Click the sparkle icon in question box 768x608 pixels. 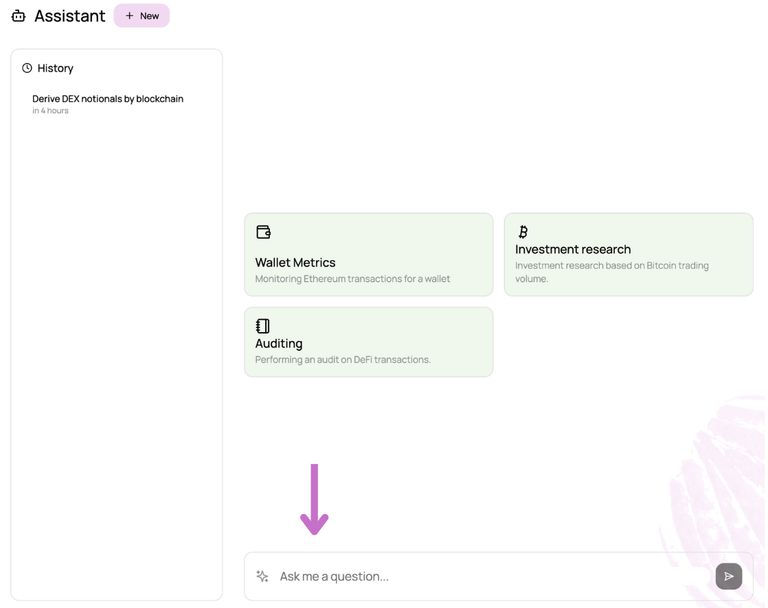coord(262,576)
